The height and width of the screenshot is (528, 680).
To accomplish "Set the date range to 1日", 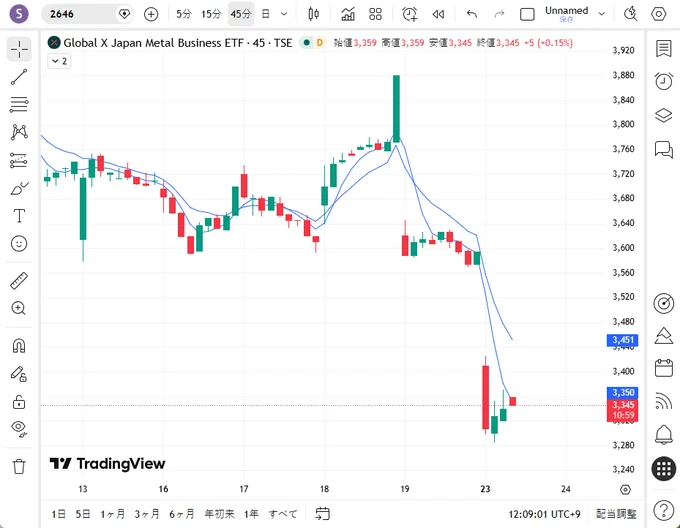I will click(x=59, y=514).
